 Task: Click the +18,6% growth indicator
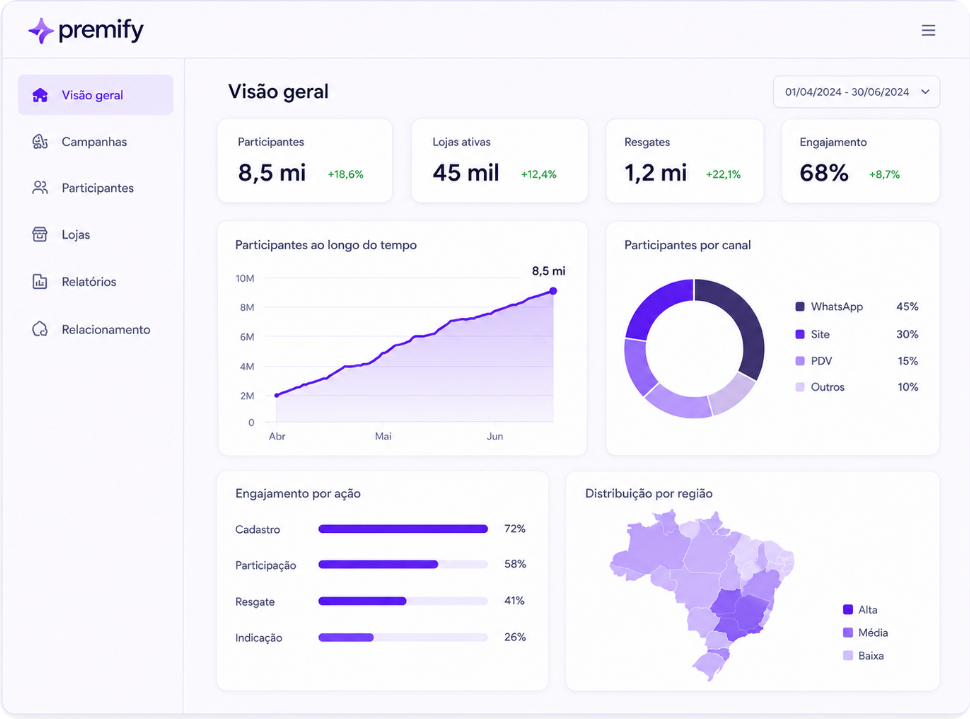(x=346, y=174)
